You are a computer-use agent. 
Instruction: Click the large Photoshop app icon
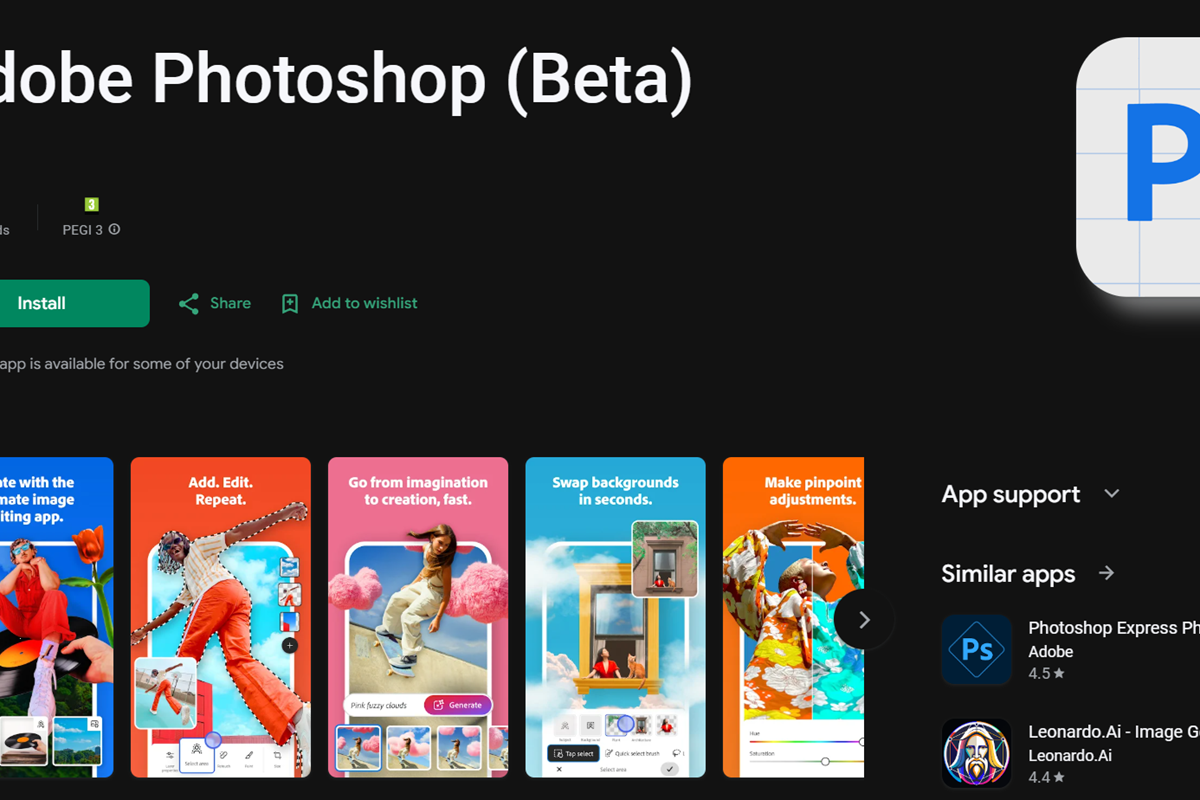(1138, 167)
